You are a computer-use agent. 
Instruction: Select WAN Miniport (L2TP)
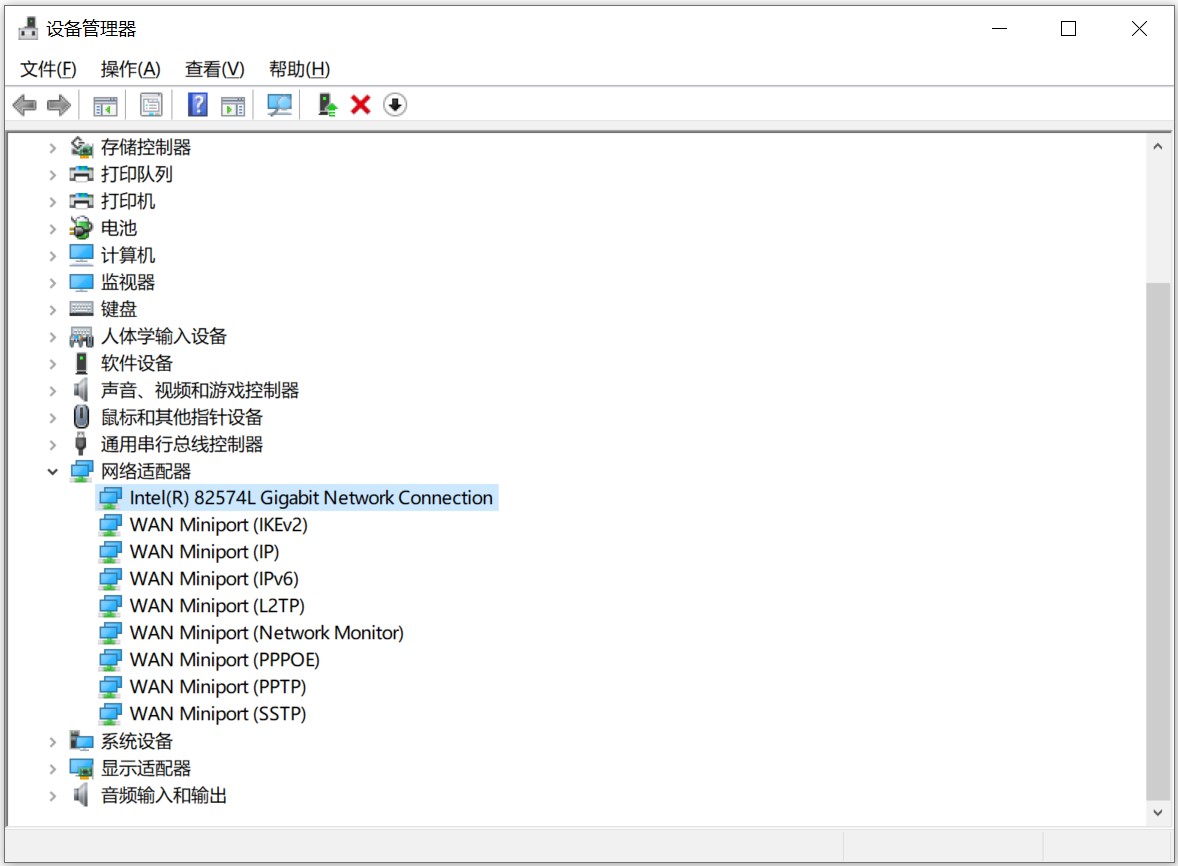pos(217,606)
